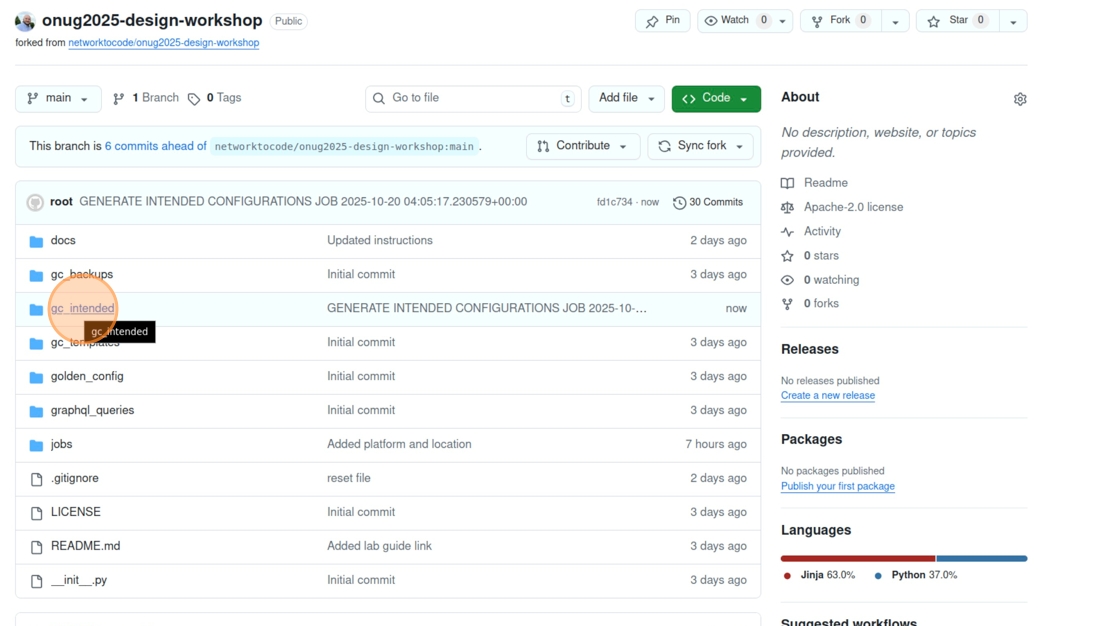Screen dimensions: 1120x626
Task: Focus the Go to file search field
Action: point(473,99)
